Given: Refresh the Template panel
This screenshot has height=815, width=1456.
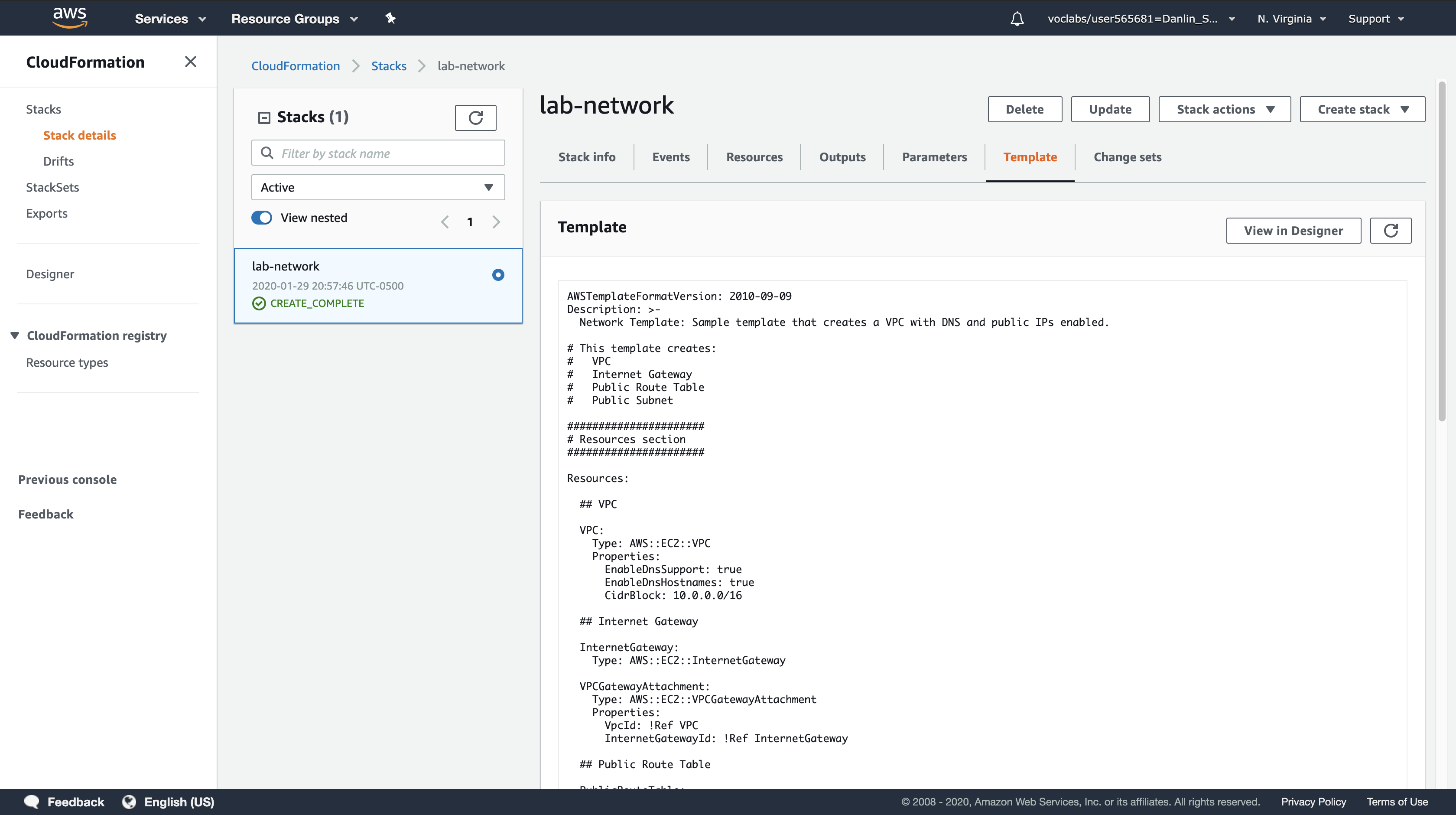Looking at the screenshot, I should click(1391, 231).
